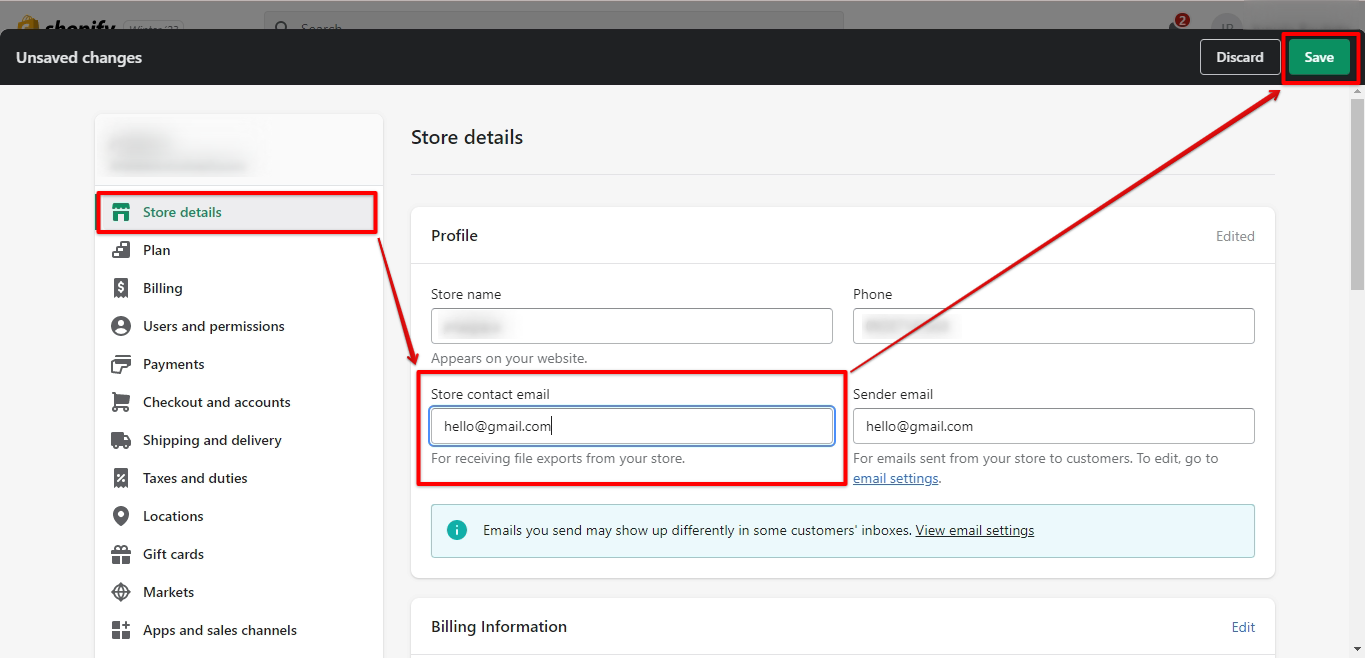Save the unsaved changes
Screen dimensions: 1365x658
(1318, 57)
